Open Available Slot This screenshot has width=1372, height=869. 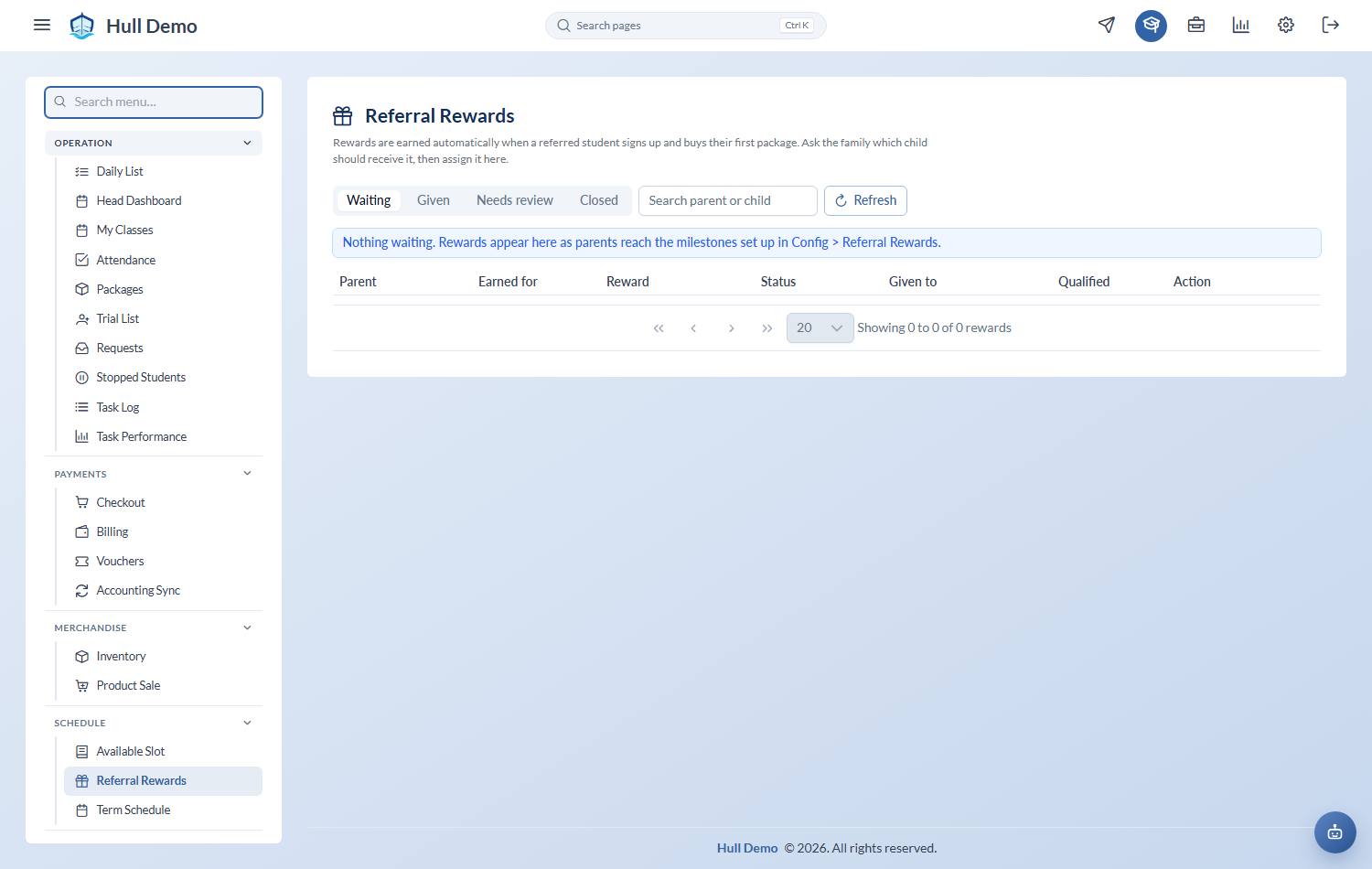point(163,751)
